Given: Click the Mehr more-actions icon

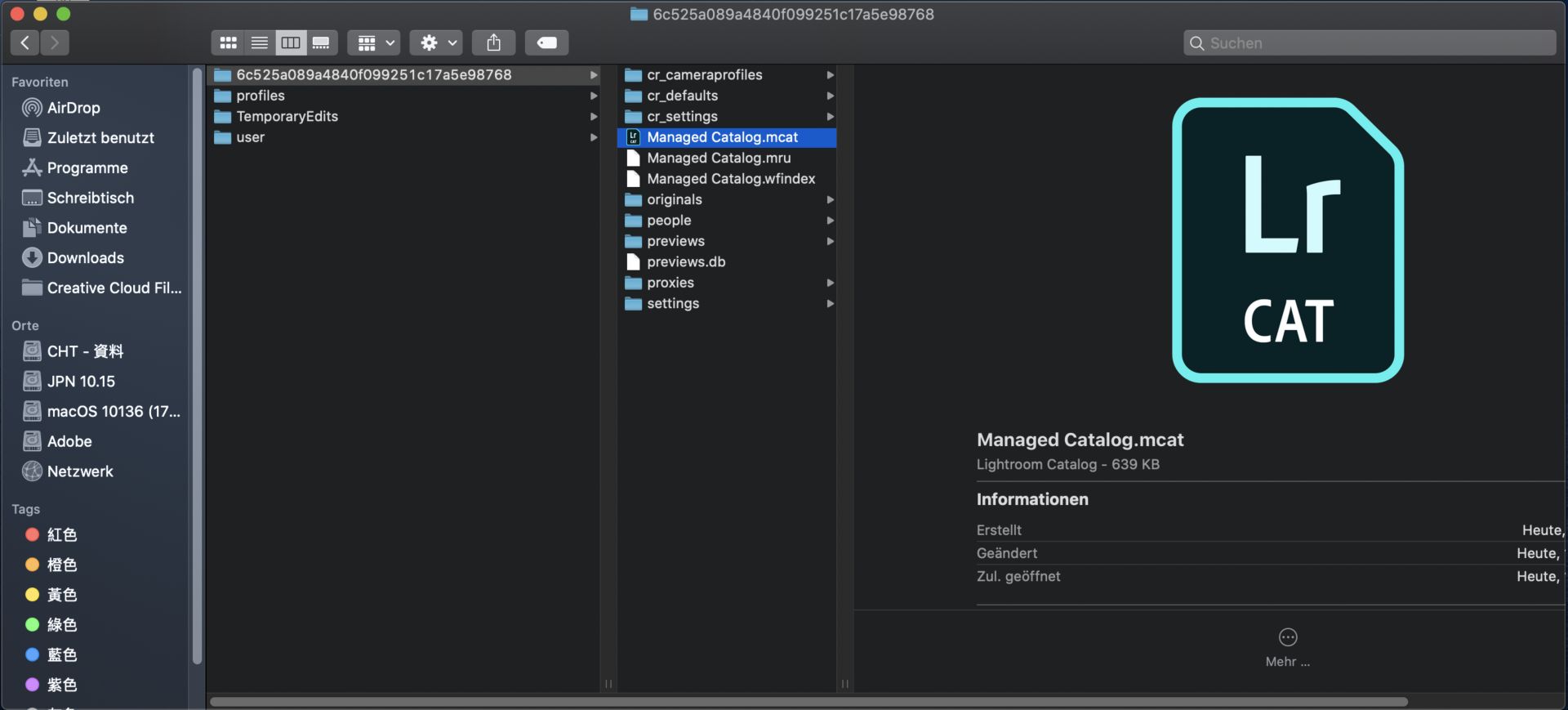Looking at the screenshot, I should click(1287, 637).
